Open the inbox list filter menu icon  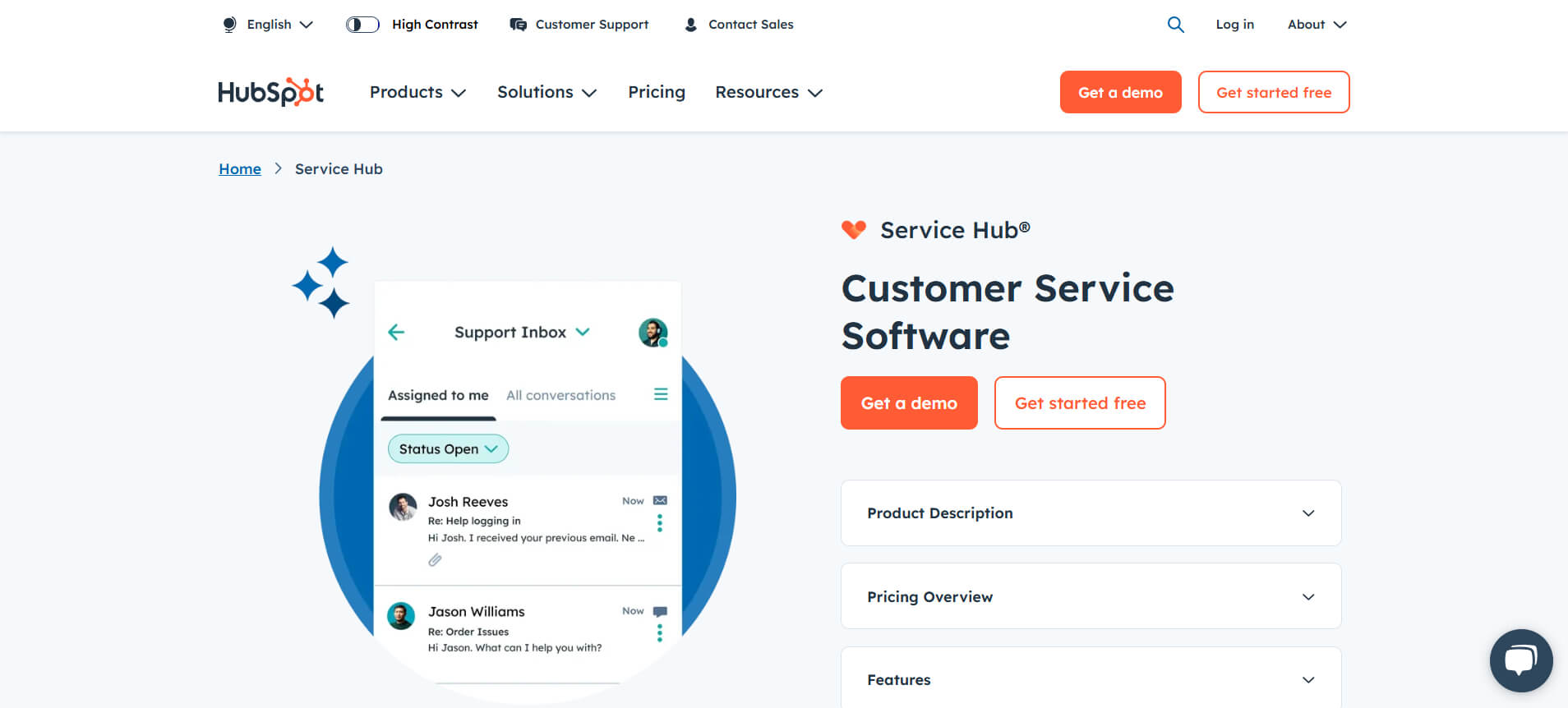point(661,394)
